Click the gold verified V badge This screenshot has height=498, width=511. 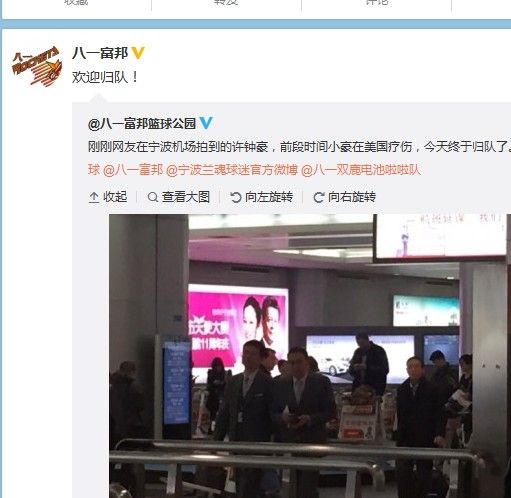click(138, 53)
